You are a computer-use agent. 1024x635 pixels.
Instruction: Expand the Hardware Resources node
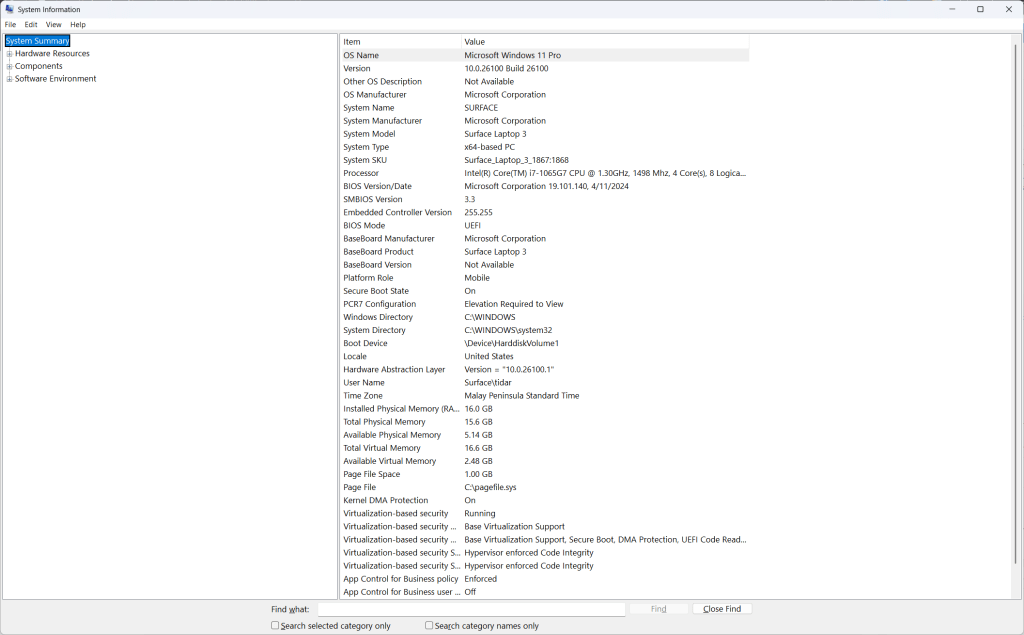click(9, 54)
